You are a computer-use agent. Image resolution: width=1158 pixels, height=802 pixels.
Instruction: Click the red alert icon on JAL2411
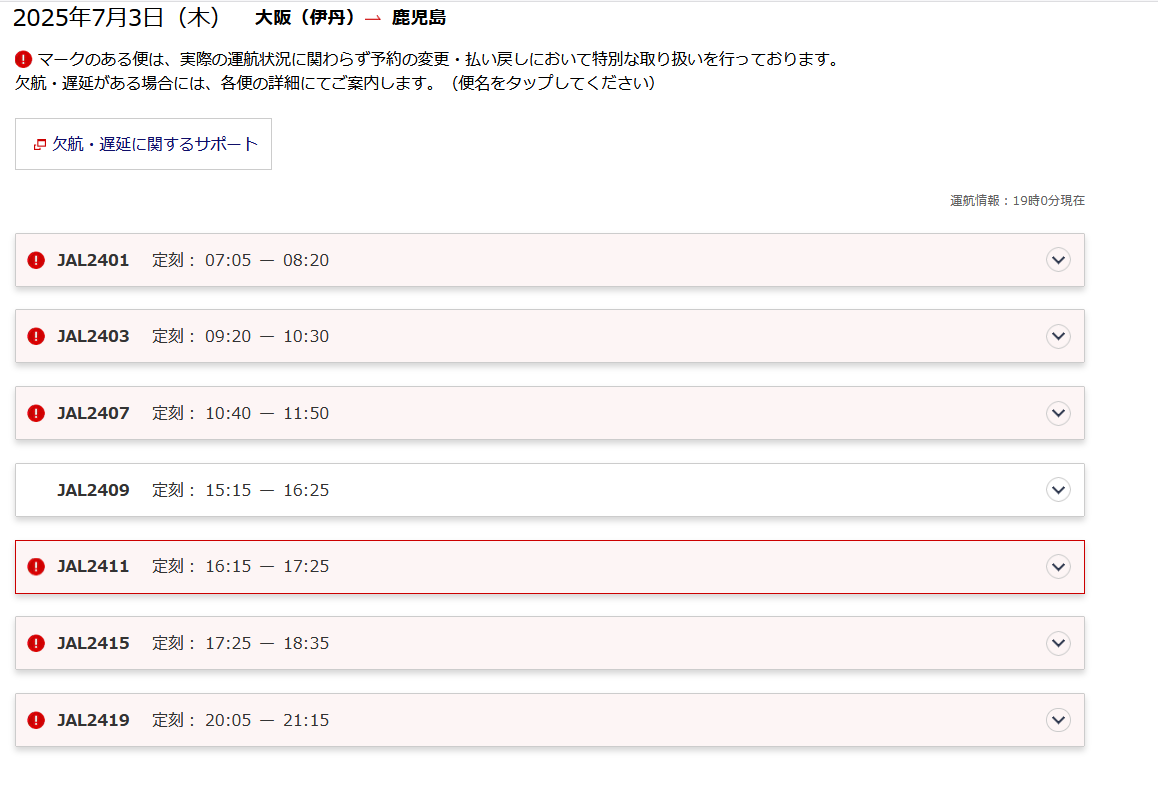pos(36,566)
